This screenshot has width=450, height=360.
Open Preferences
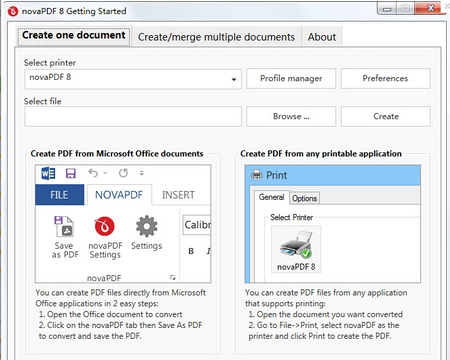[x=386, y=79]
